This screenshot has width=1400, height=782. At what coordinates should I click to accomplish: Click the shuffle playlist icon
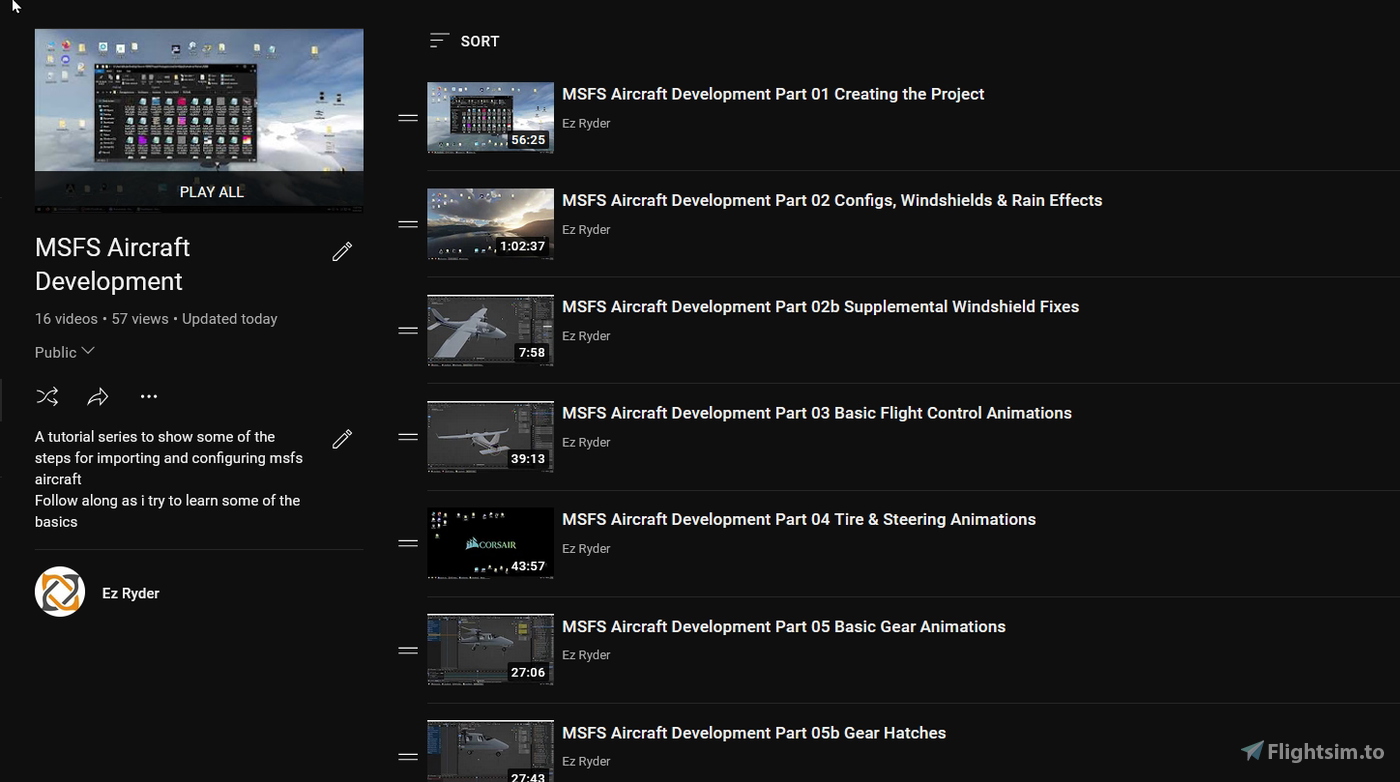click(47, 396)
